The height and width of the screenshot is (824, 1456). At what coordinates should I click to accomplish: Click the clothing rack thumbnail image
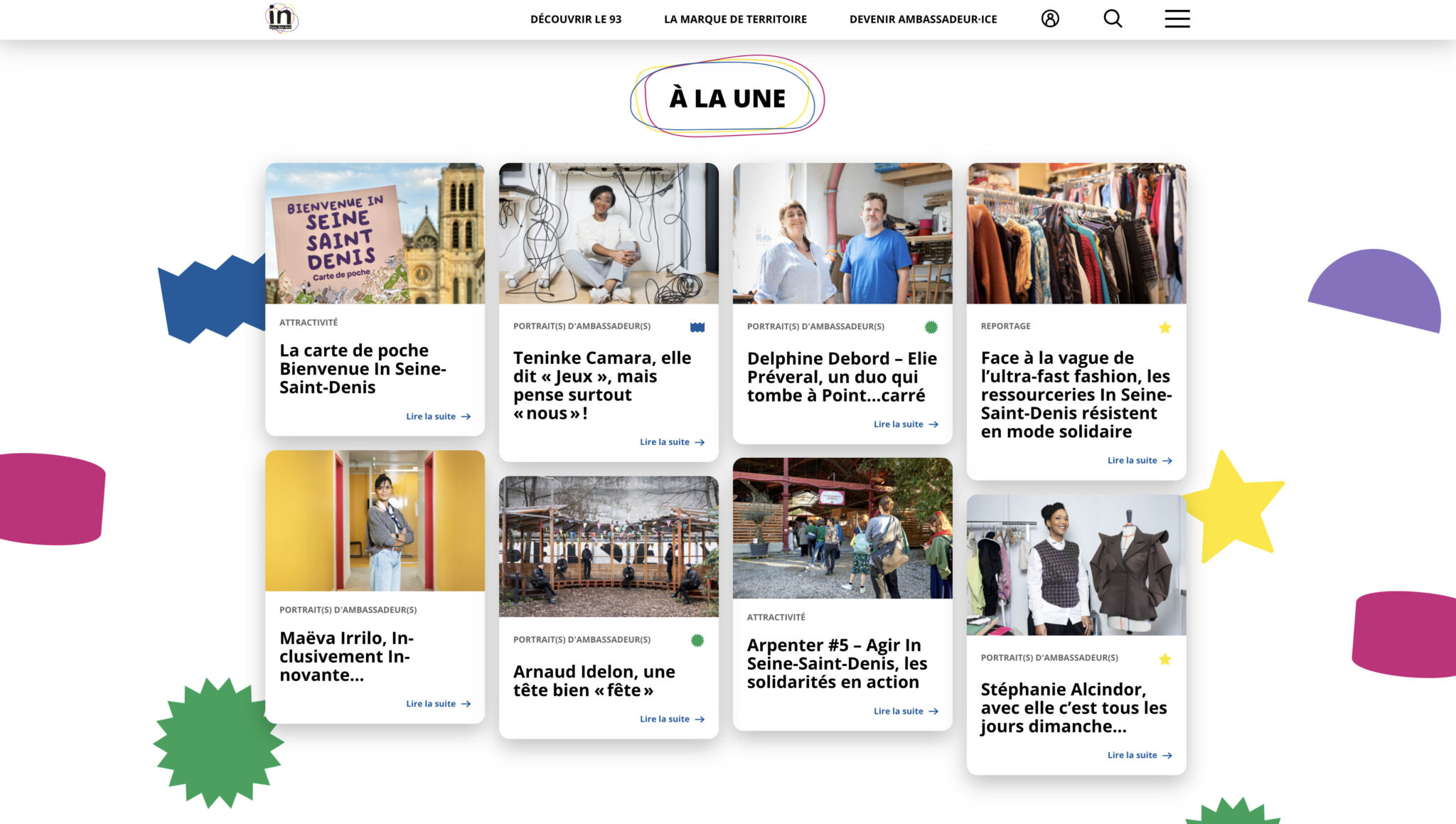[x=1076, y=233]
